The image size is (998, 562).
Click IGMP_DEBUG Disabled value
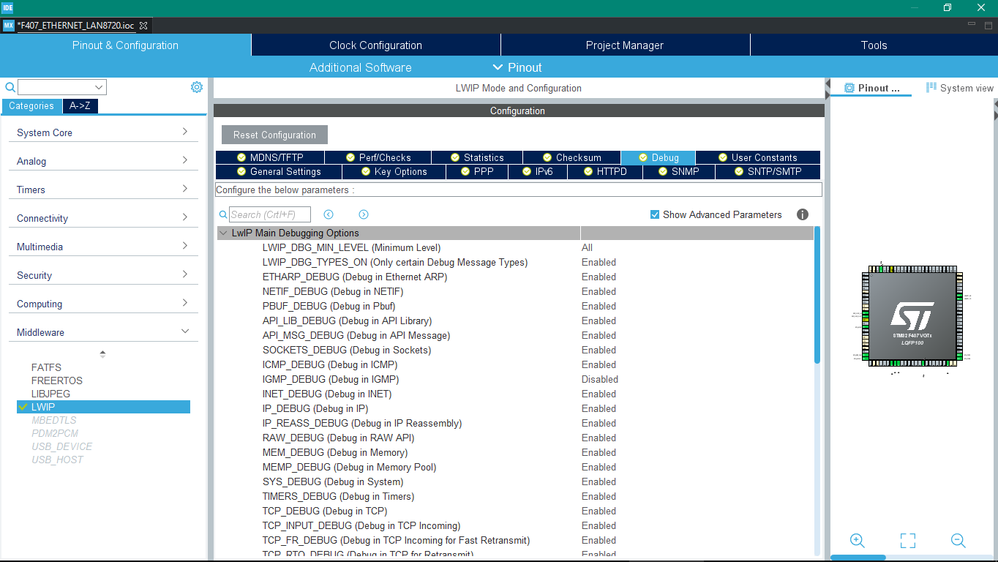pyautogui.click(x=600, y=379)
